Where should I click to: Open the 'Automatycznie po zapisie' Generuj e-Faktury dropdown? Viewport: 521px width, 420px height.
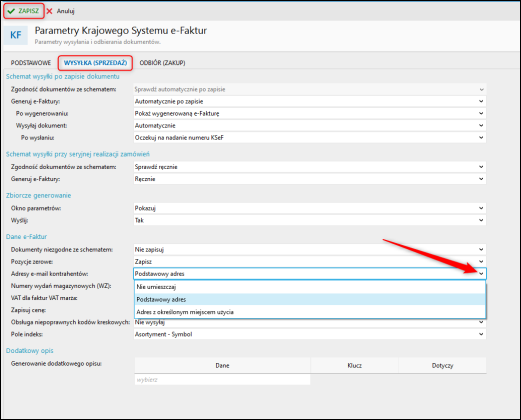310,101
